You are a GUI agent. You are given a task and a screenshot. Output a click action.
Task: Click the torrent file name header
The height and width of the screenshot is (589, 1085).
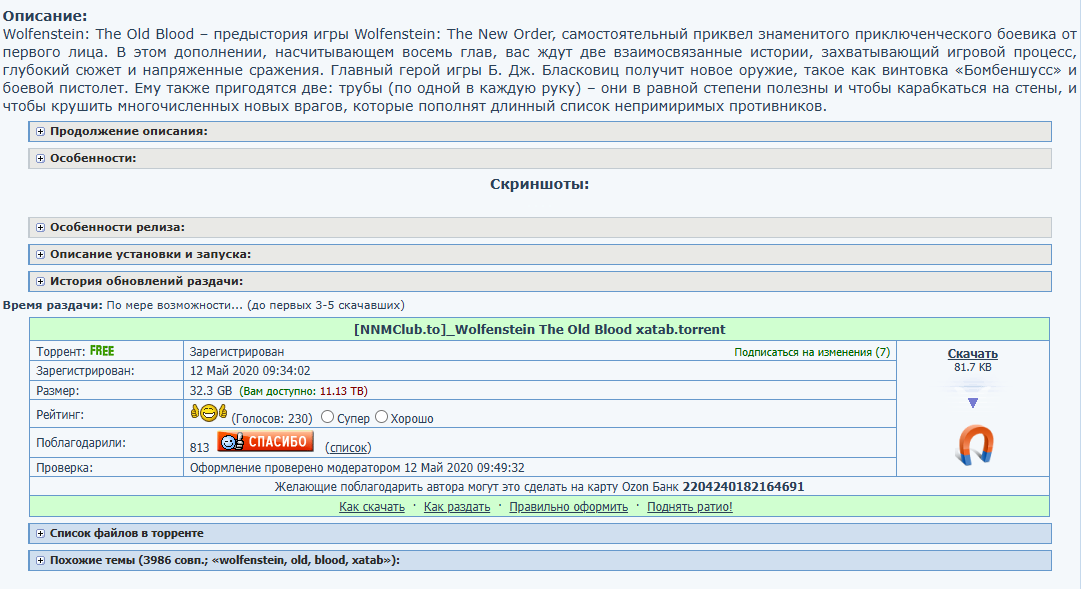(x=540, y=329)
